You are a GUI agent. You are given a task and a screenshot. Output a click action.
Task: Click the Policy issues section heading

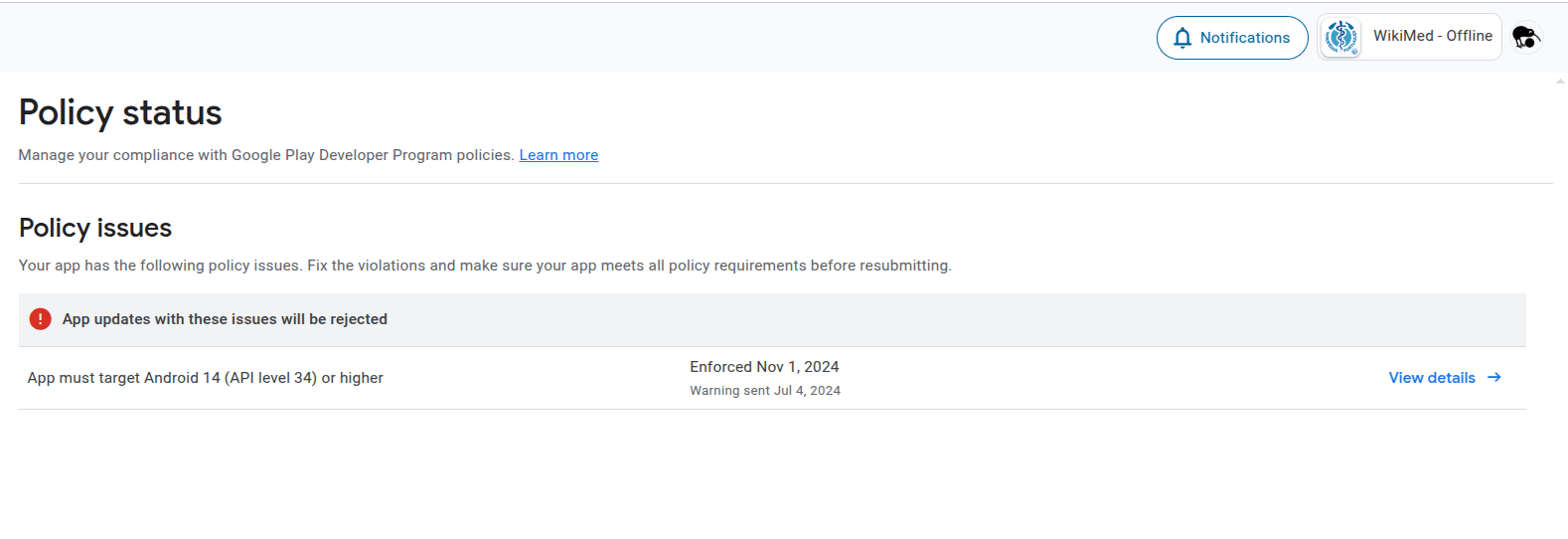click(95, 229)
